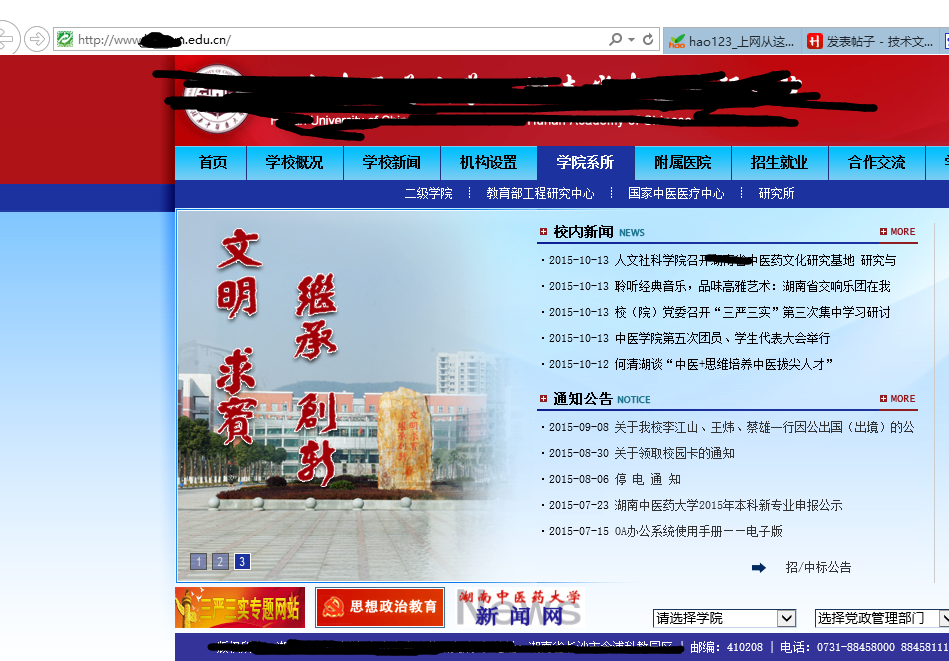The width and height of the screenshot is (949, 661).
Task: Click the search magnifier icon in address bar
Action: 616,39
